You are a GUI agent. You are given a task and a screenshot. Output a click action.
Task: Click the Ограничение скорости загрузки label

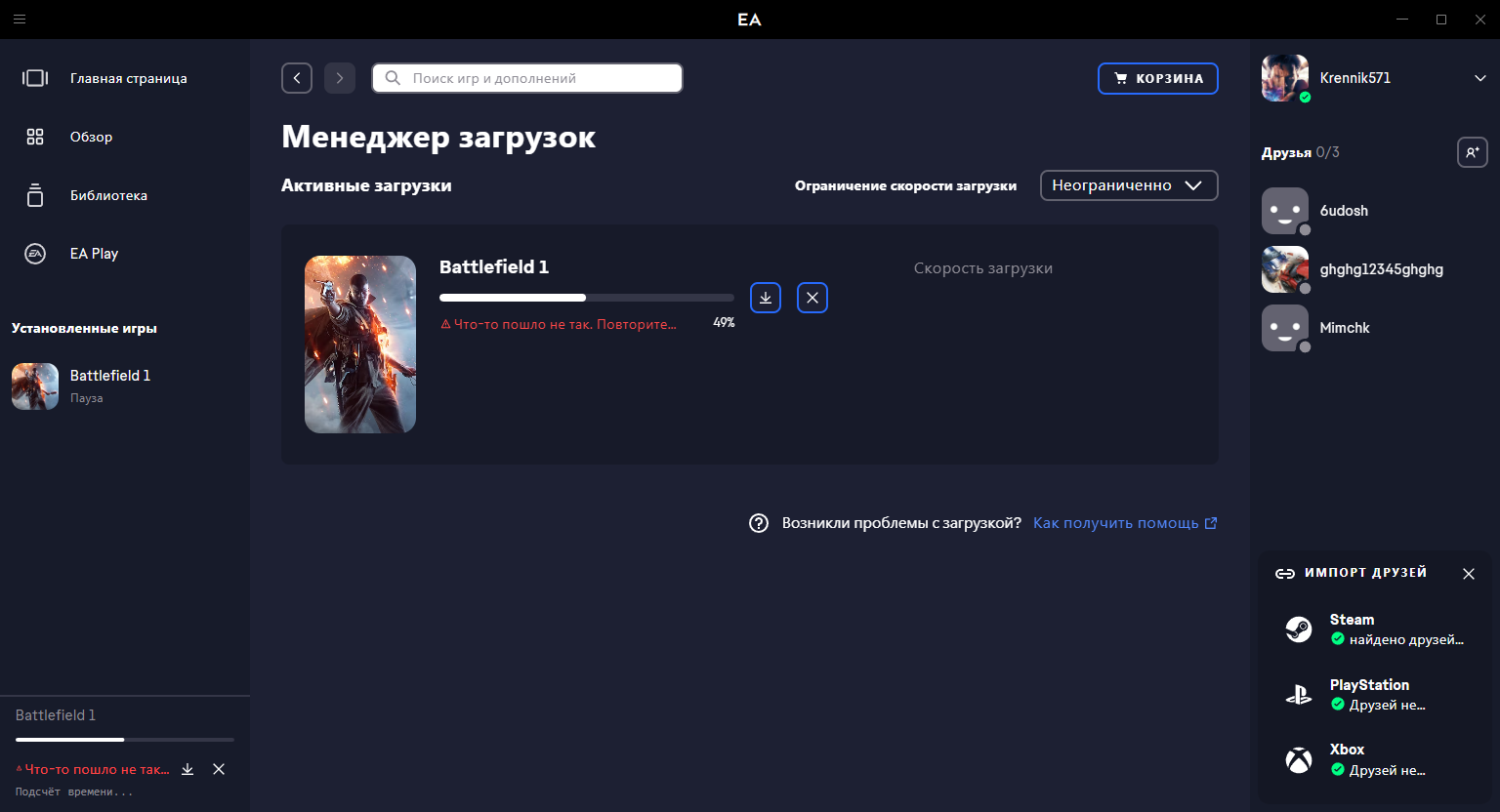tap(905, 185)
